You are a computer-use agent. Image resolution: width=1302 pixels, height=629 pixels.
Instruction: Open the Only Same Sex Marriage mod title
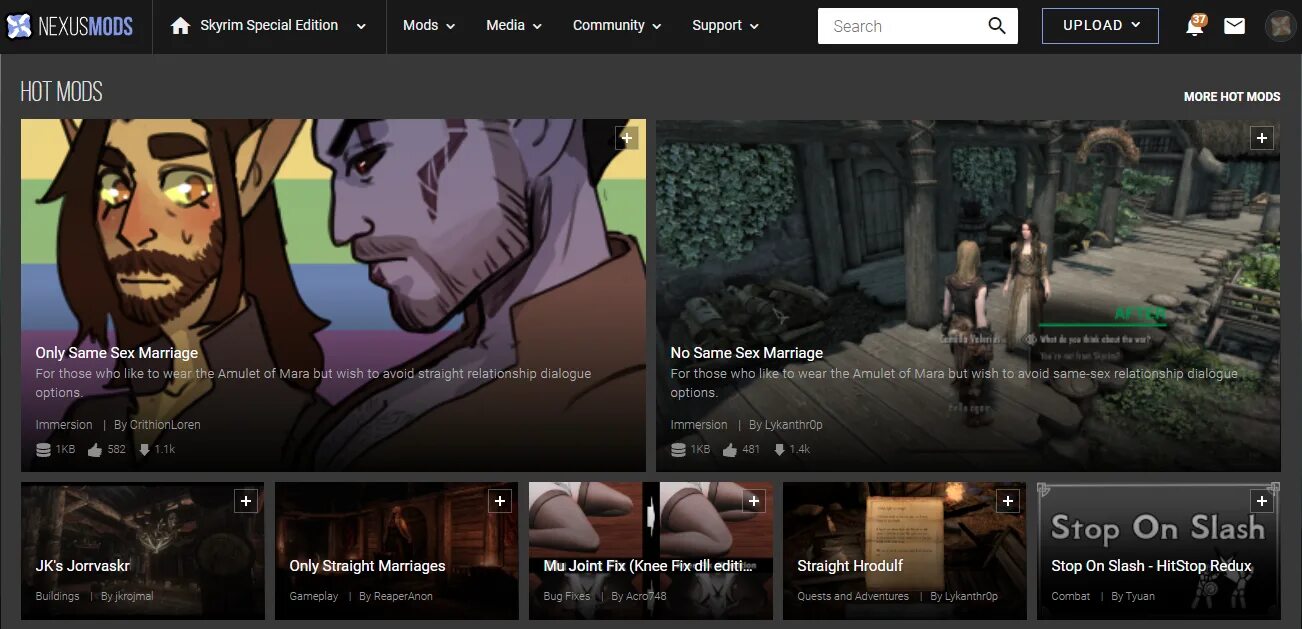[117, 353]
